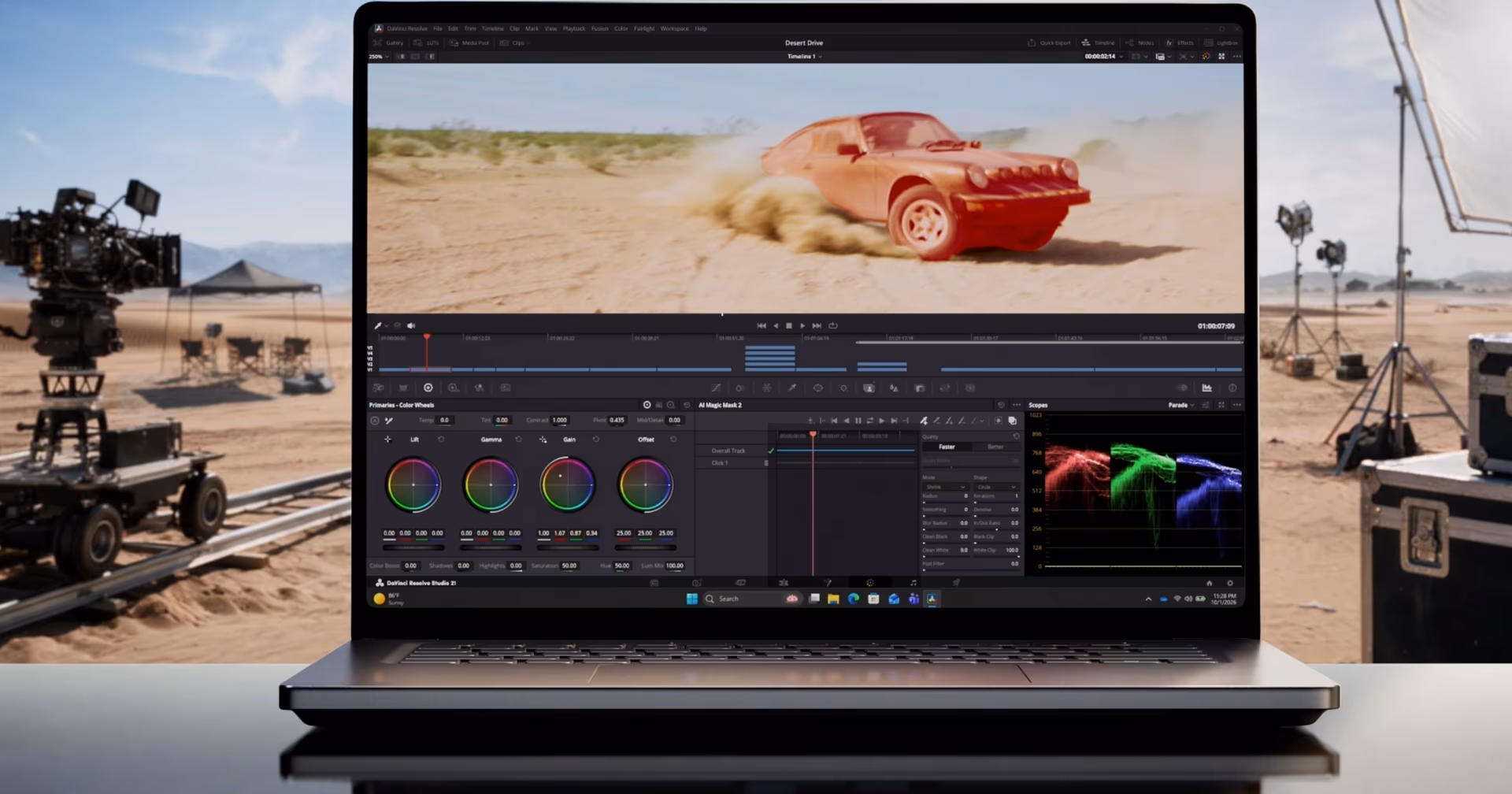Mute the viewer audio speaker icon
Image resolution: width=1512 pixels, height=794 pixels.
point(411,325)
